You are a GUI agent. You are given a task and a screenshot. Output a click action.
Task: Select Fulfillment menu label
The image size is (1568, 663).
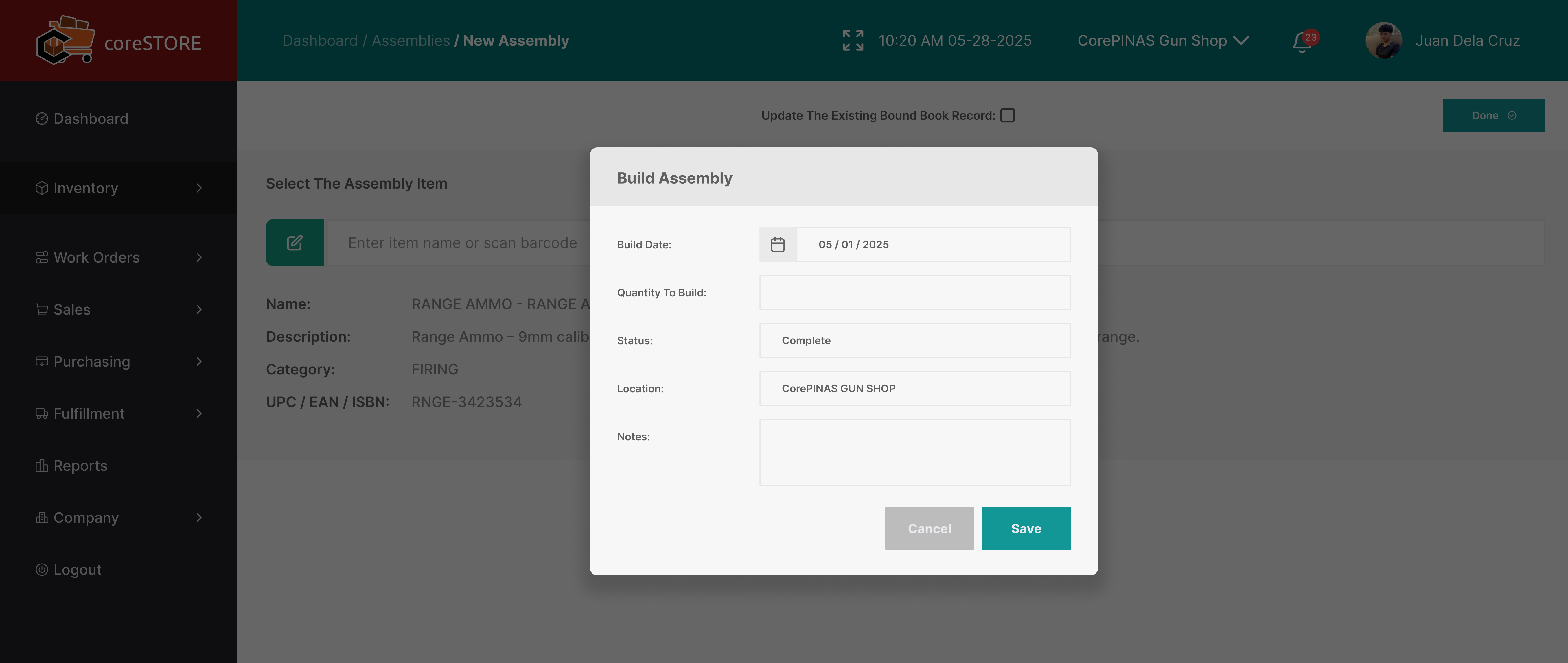pos(89,413)
